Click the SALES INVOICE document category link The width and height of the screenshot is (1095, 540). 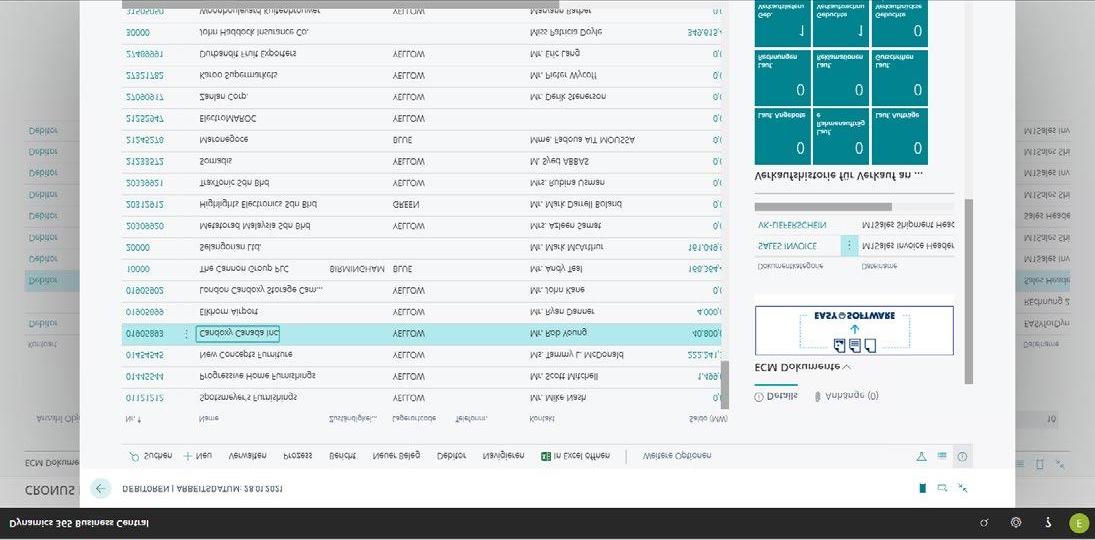point(788,246)
